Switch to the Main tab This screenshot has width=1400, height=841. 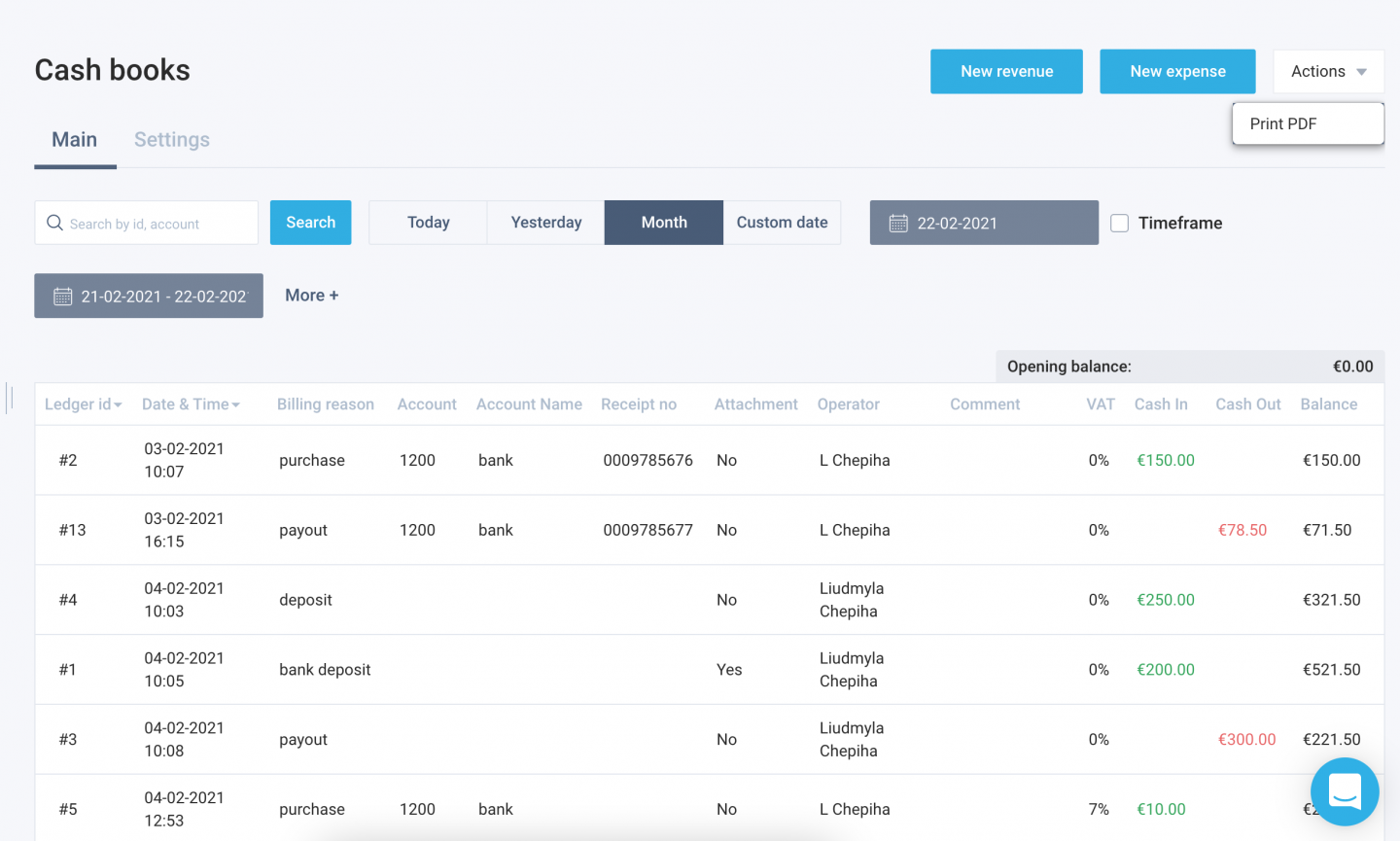click(x=75, y=140)
